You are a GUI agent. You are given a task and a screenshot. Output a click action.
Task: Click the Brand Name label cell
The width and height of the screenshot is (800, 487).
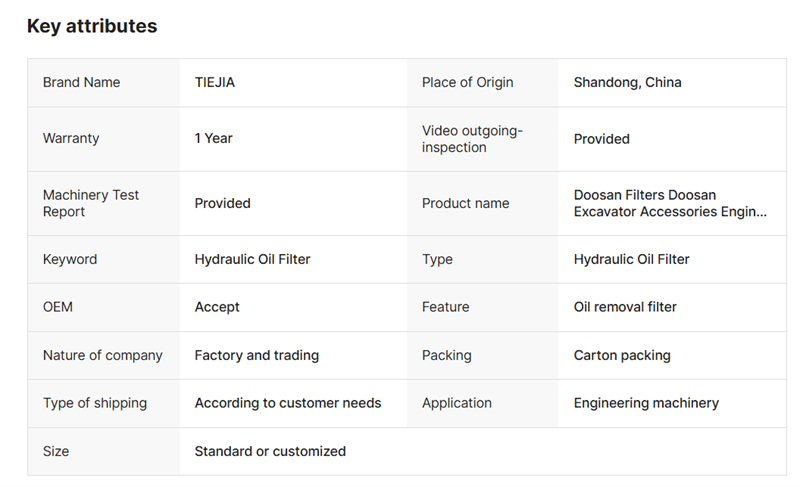coord(81,83)
